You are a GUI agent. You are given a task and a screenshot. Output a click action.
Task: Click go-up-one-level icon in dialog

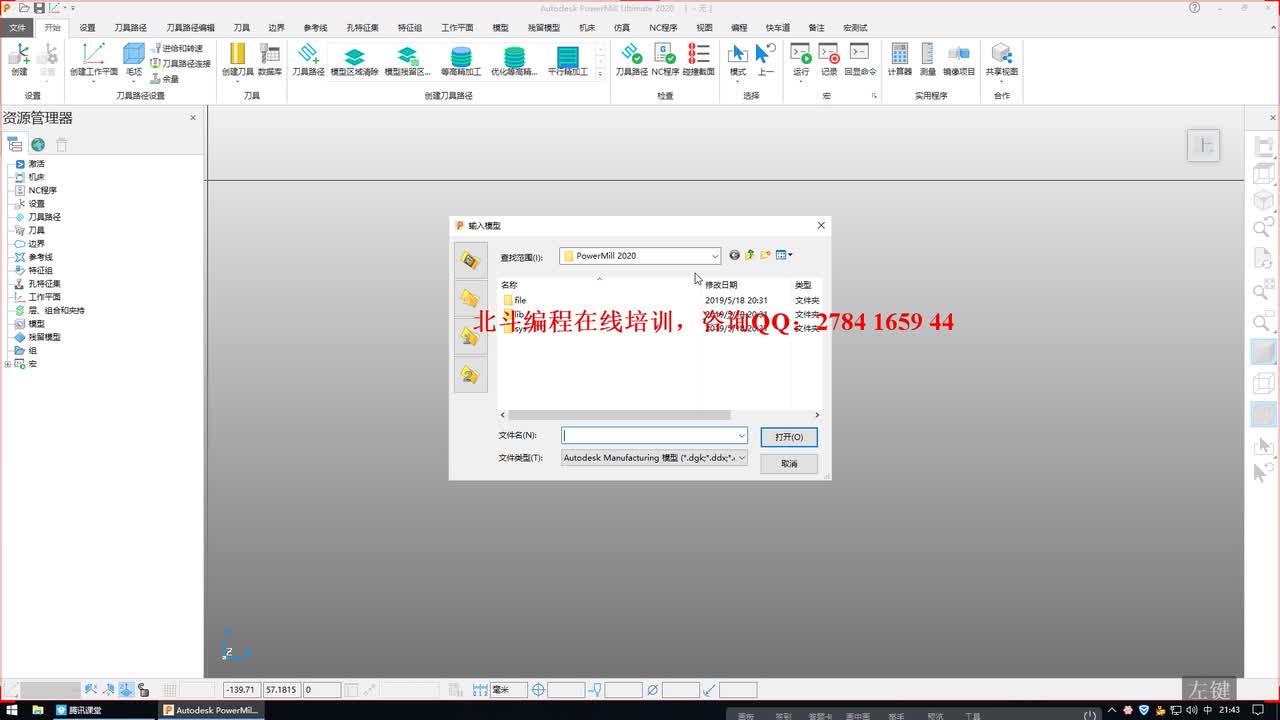(750, 255)
